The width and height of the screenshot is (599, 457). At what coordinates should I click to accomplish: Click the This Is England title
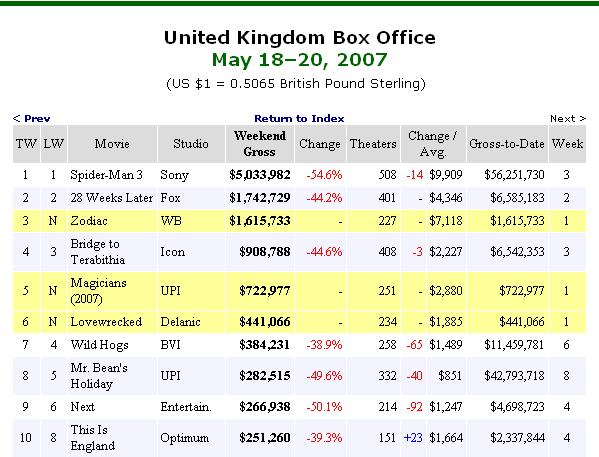92,438
